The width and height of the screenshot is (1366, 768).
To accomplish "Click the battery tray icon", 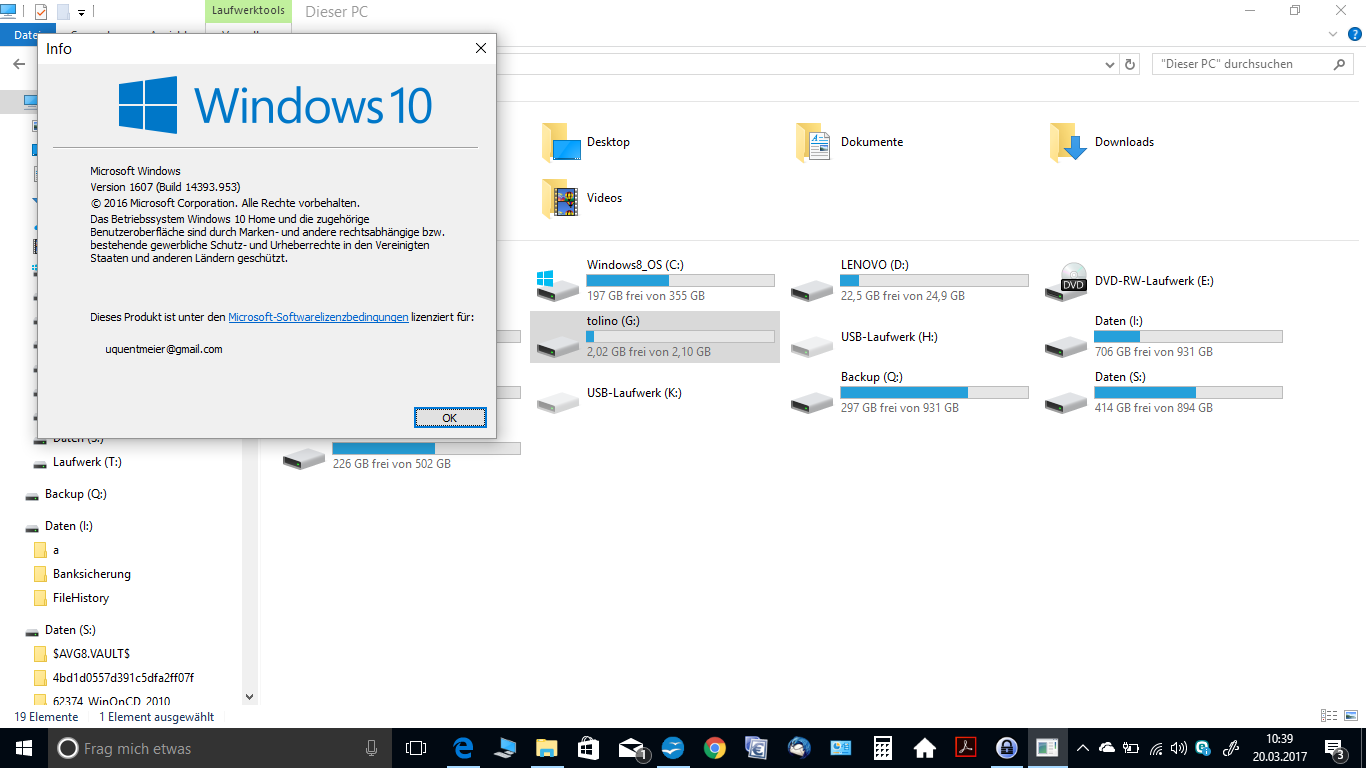I will coord(1131,748).
